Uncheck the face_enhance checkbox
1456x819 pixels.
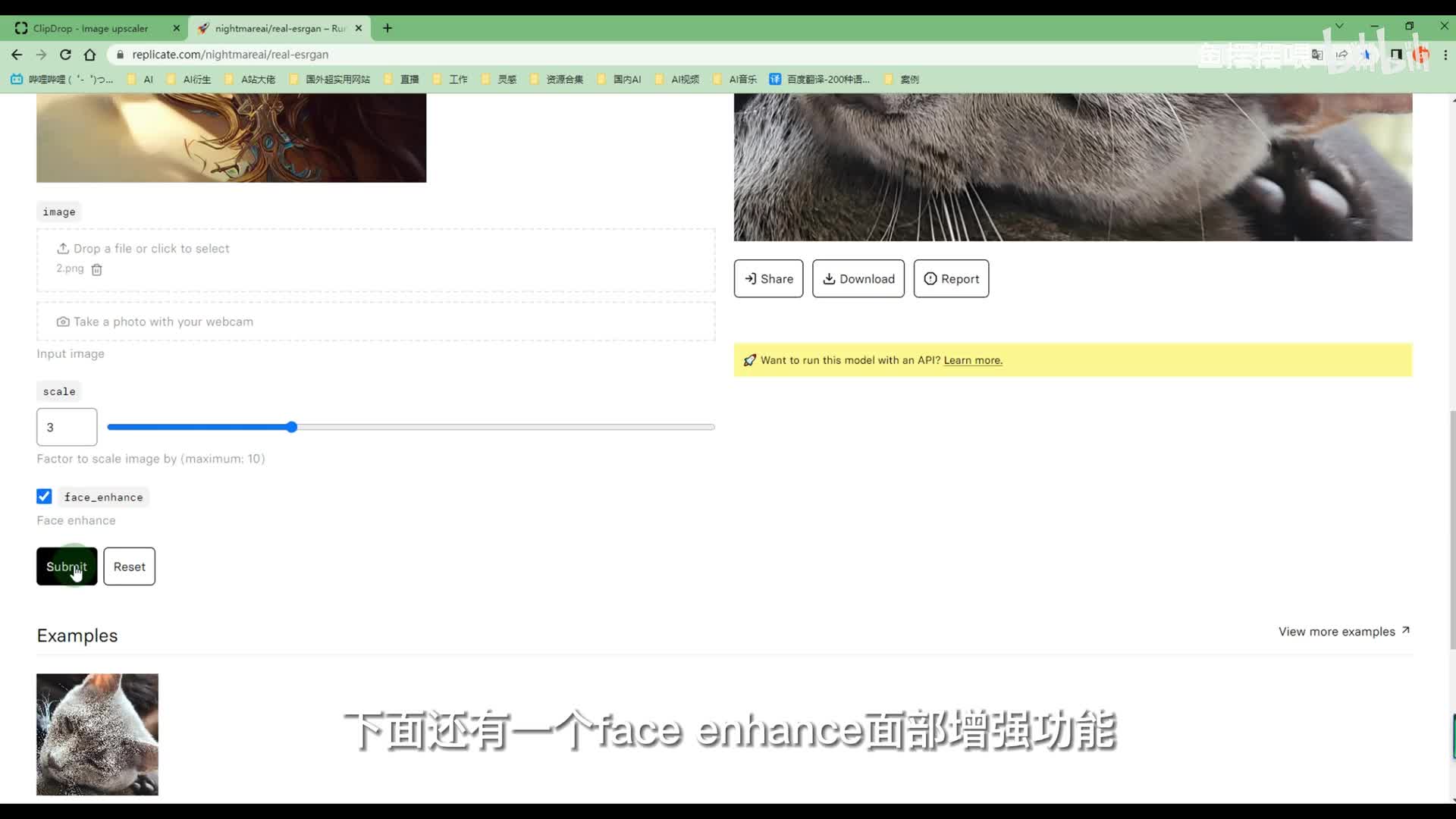coord(44,497)
